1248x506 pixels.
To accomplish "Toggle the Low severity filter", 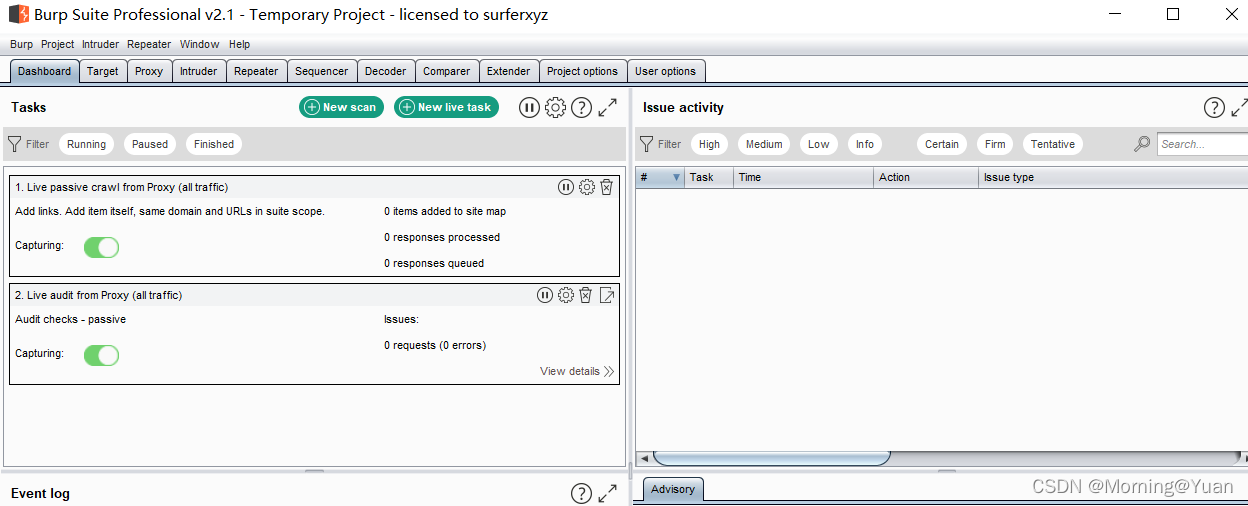I will 819,144.
